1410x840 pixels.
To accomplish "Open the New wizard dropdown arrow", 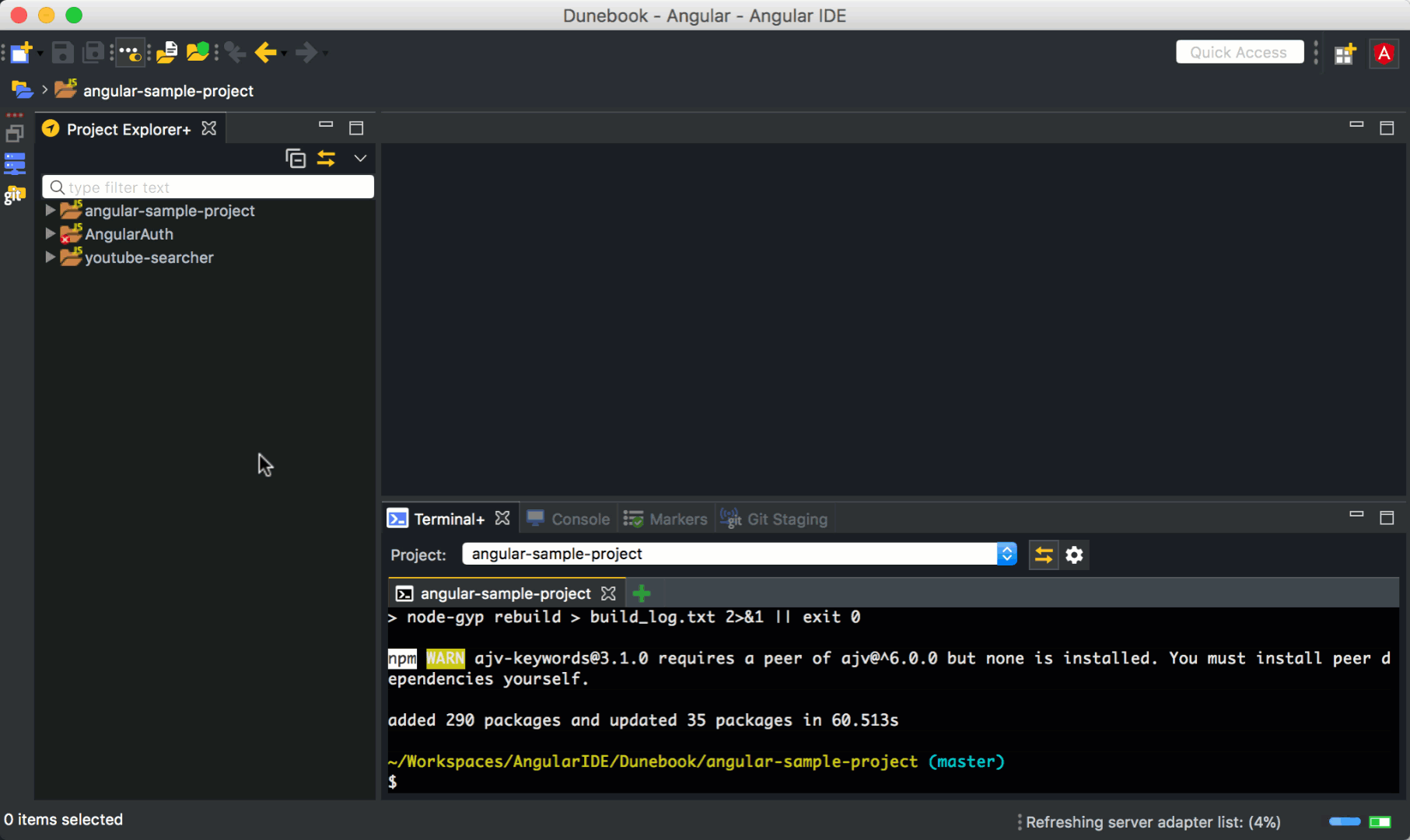I will coord(40,53).
